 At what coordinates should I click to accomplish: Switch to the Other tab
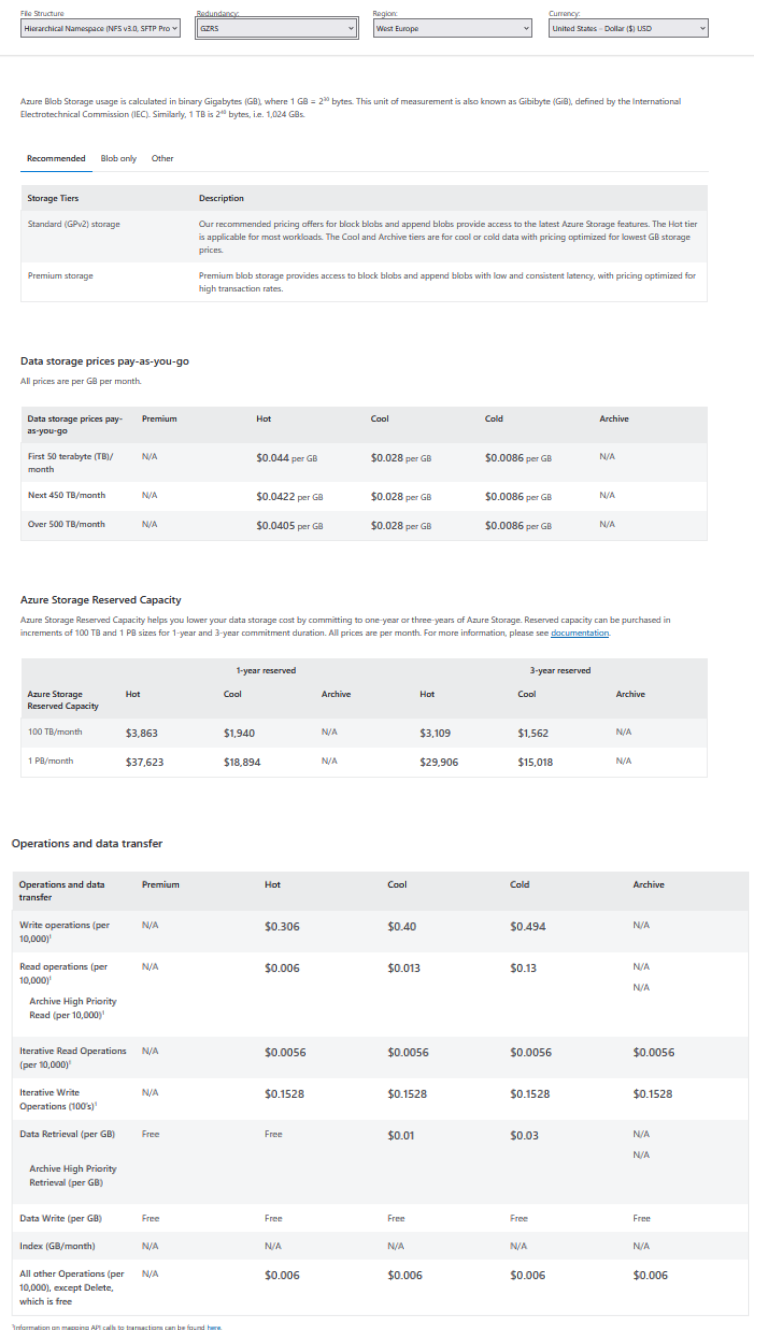coord(162,158)
